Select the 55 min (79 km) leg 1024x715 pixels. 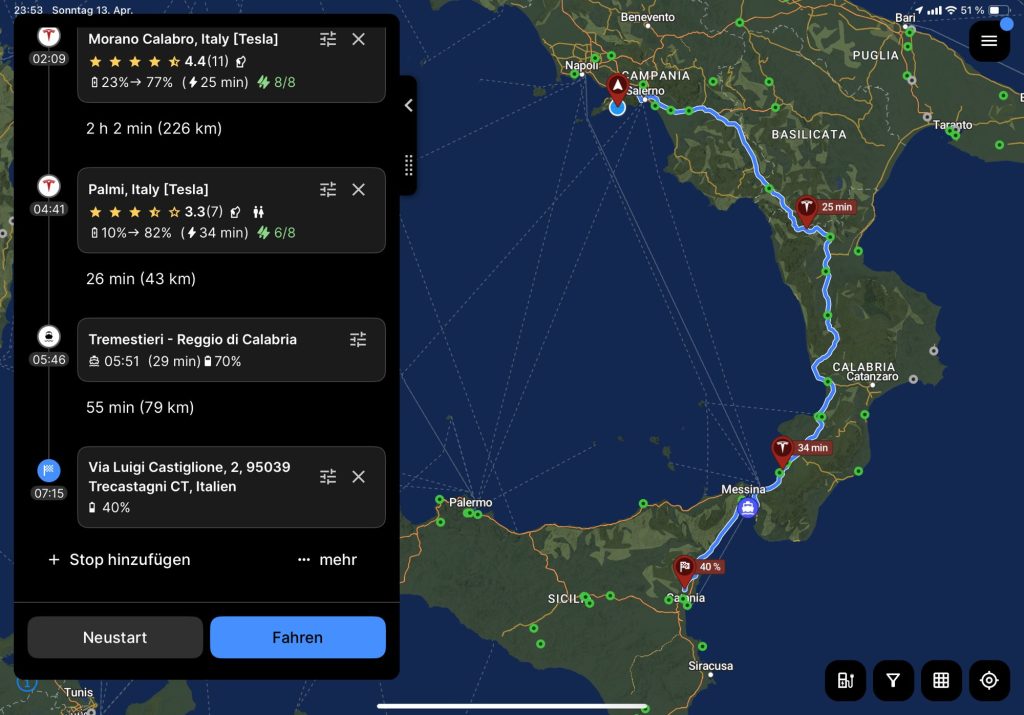(140, 407)
